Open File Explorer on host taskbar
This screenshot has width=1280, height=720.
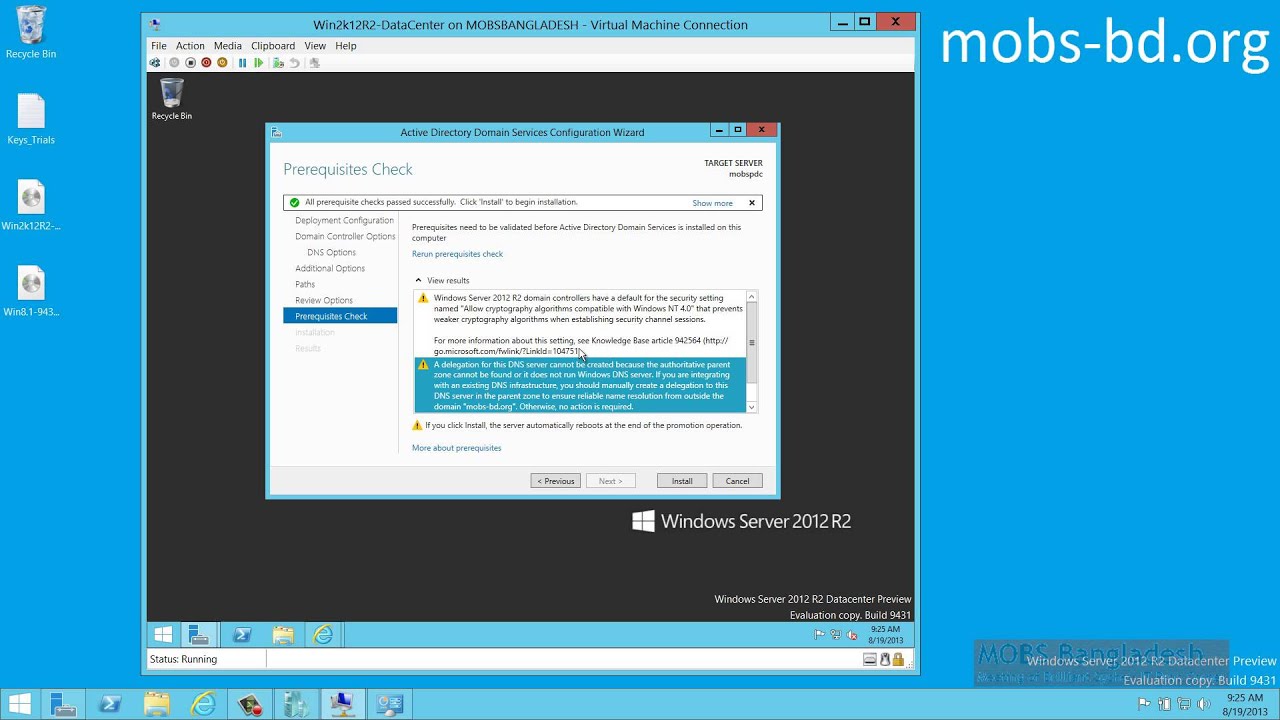[x=156, y=704]
